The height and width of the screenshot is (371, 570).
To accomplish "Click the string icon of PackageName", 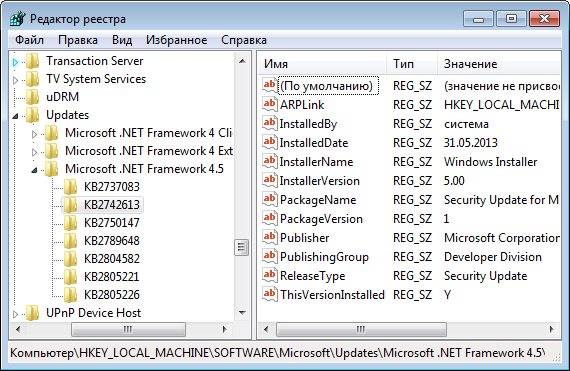I will coord(269,199).
